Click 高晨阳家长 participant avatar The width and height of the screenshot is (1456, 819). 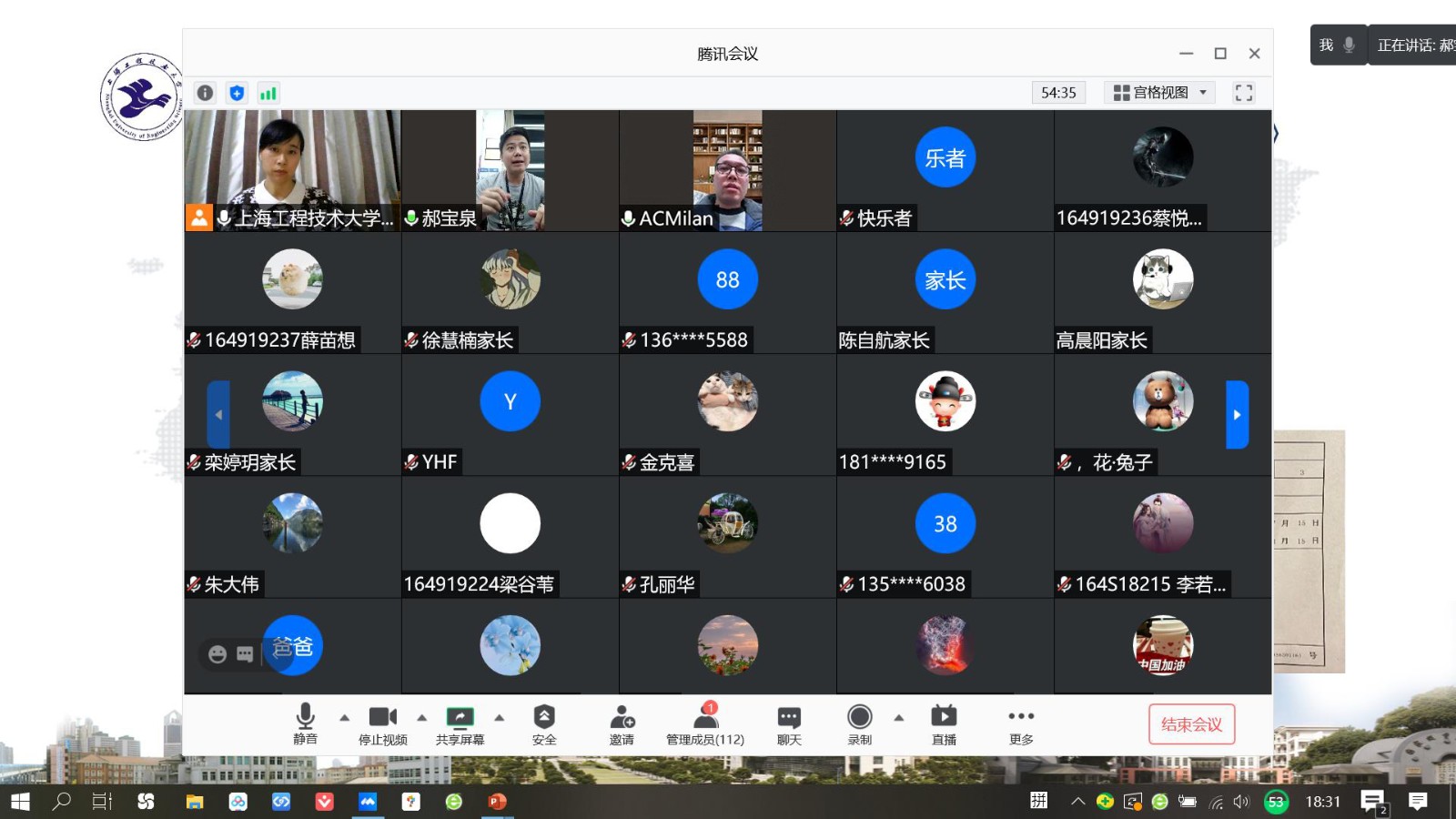click(1163, 279)
